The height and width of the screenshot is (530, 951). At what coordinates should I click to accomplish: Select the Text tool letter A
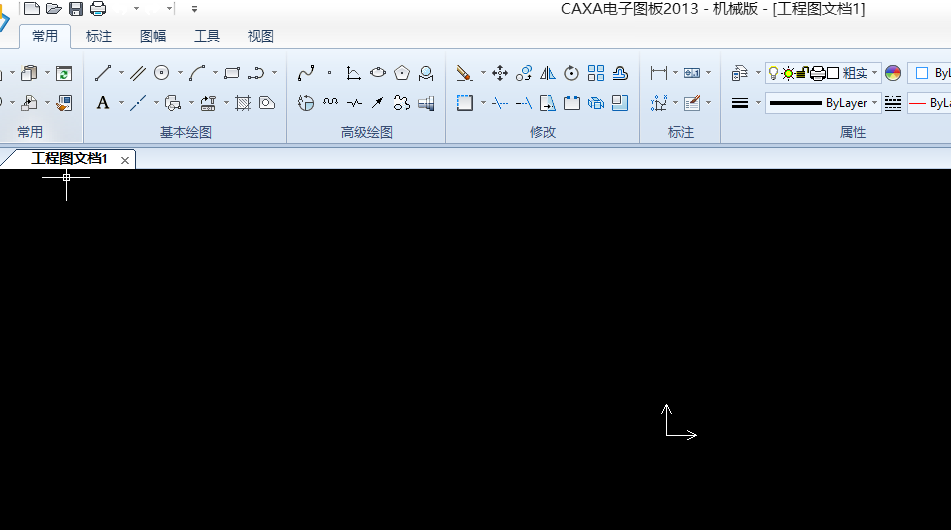pyautogui.click(x=102, y=103)
